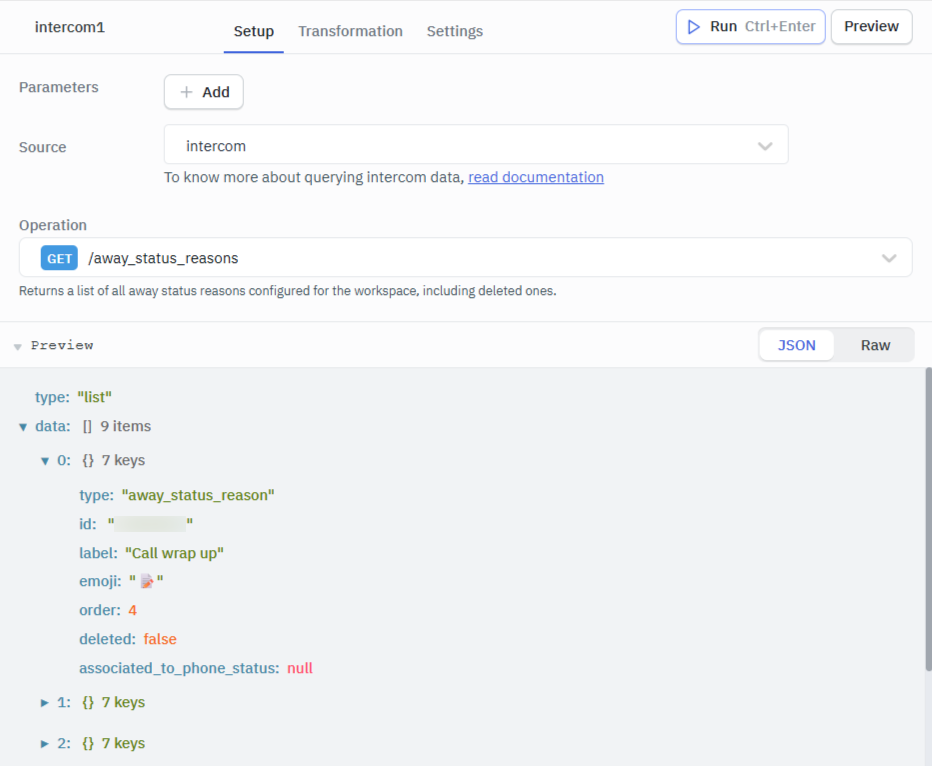The image size is (932, 766).
Task: Click the Preview button at top right
Action: (871, 27)
